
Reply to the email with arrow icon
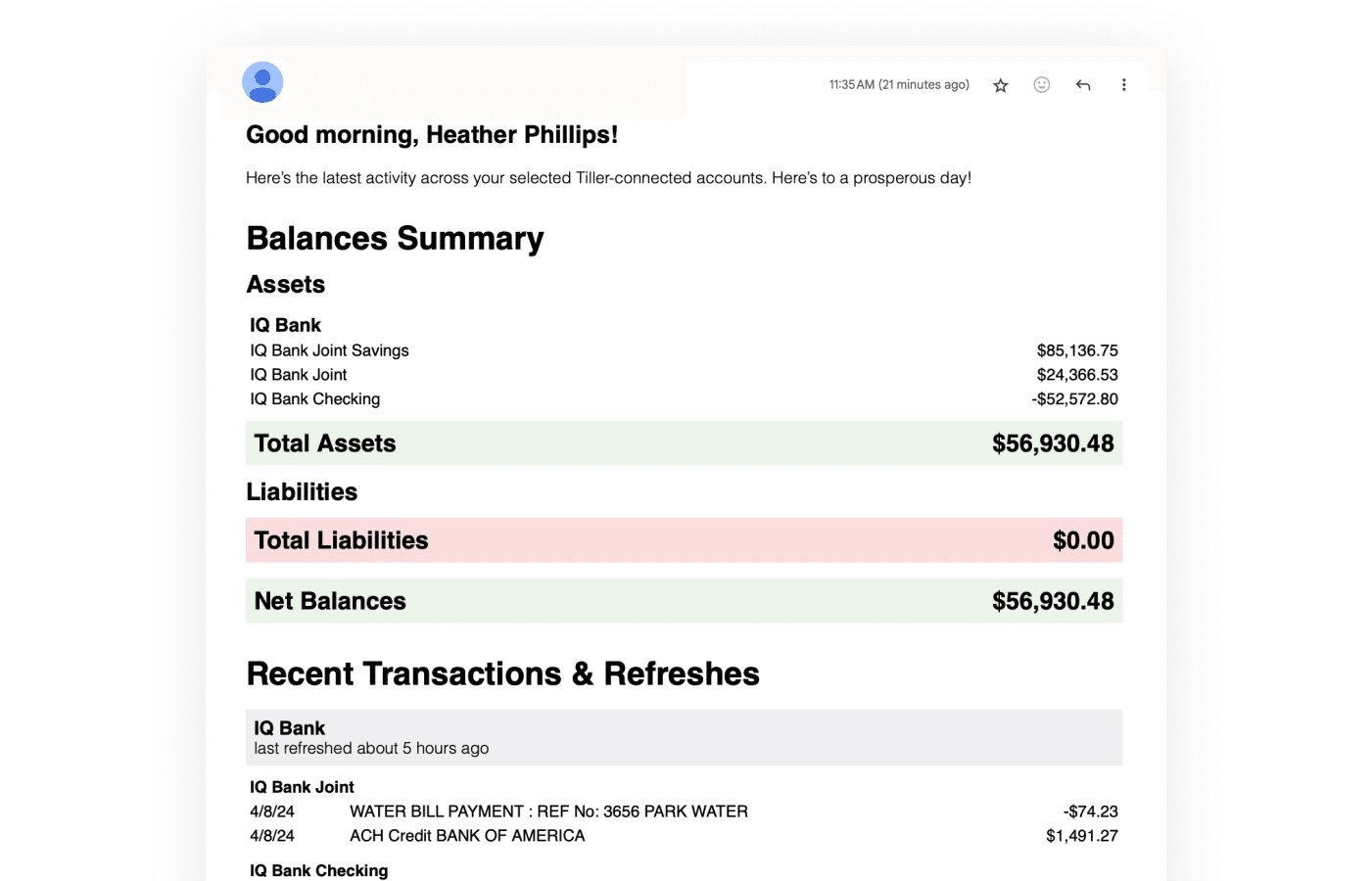[x=1083, y=85]
